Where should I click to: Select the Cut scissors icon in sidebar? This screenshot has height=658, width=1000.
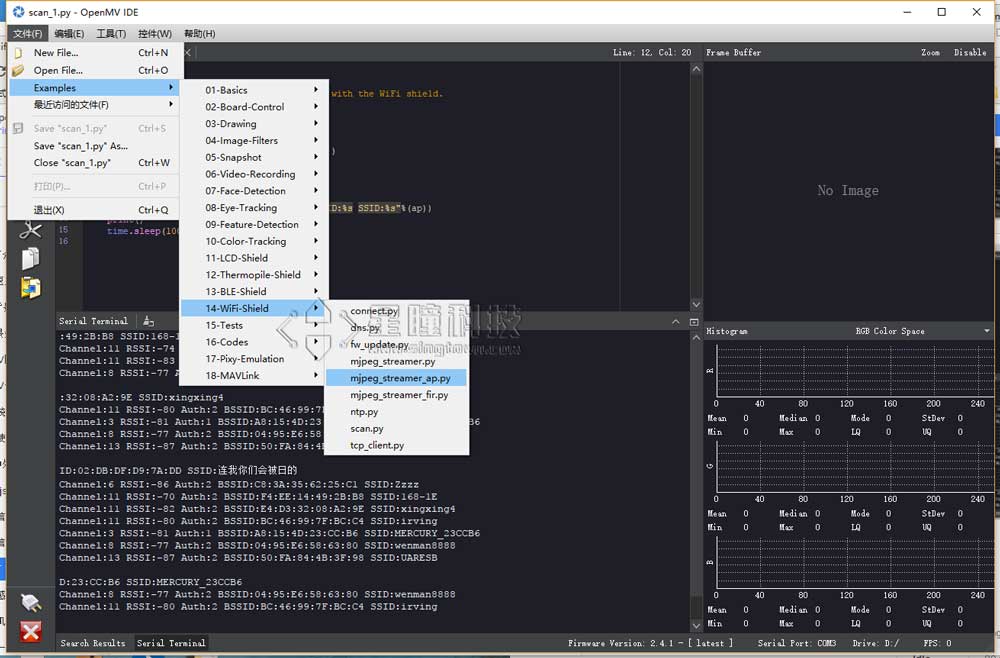coord(30,230)
